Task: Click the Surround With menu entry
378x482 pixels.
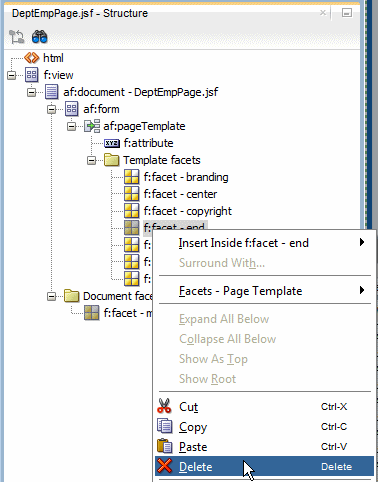Action: (x=265, y=263)
